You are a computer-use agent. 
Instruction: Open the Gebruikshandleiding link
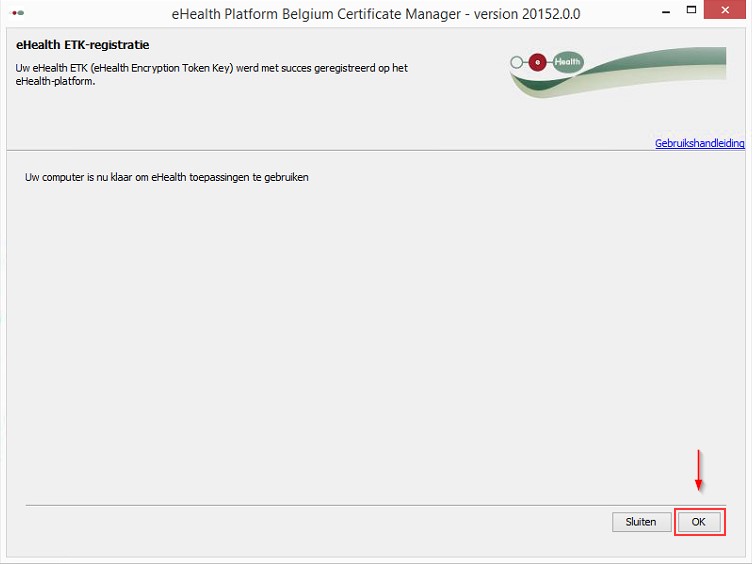699,143
